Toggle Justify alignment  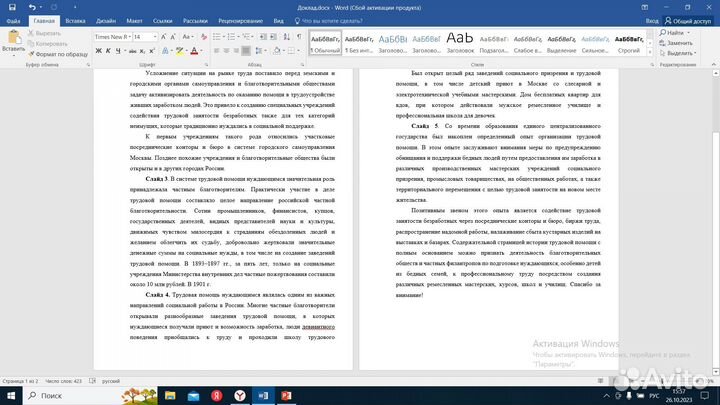point(246,51)
